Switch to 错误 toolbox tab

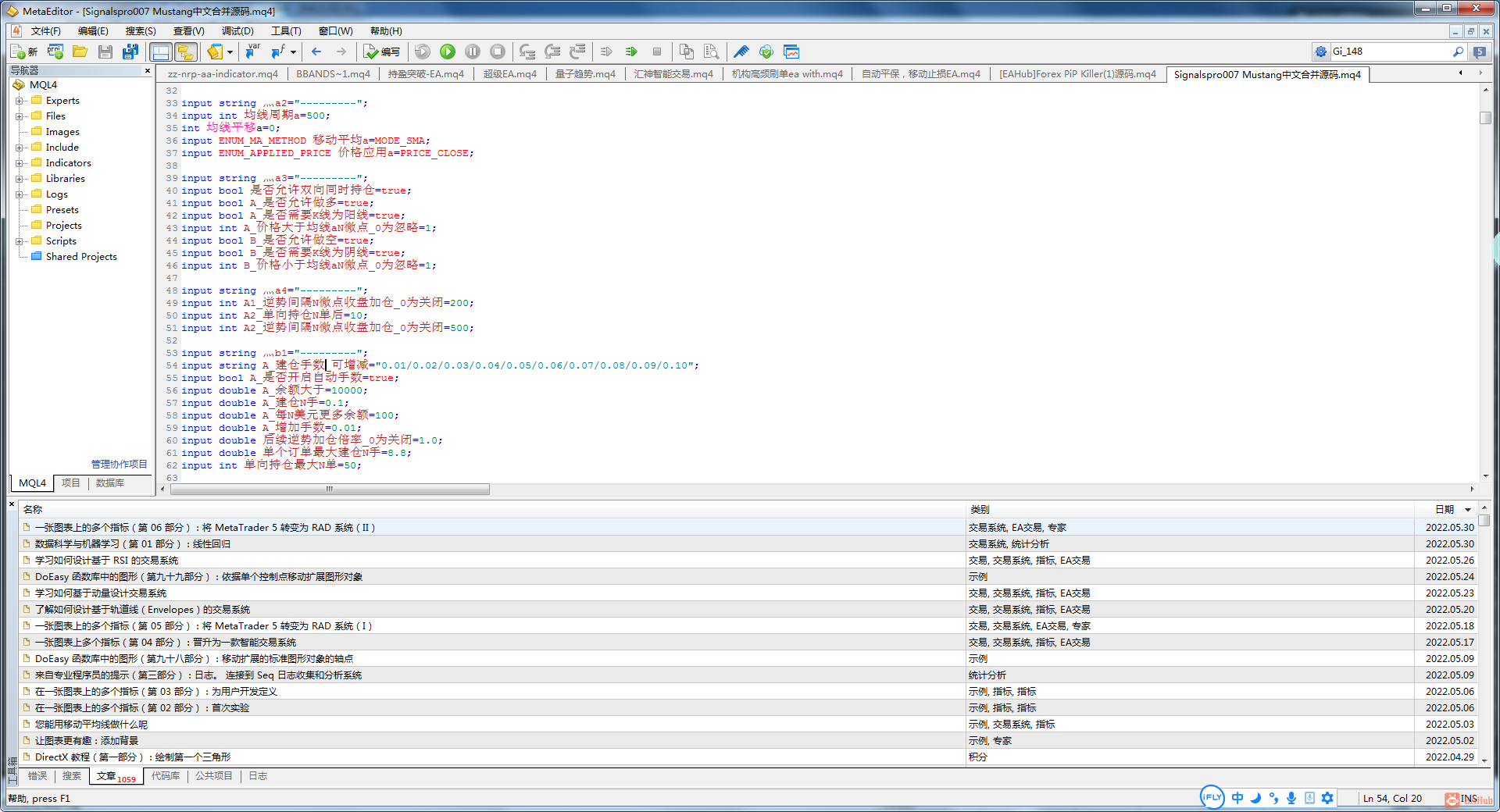click(37, 776)
